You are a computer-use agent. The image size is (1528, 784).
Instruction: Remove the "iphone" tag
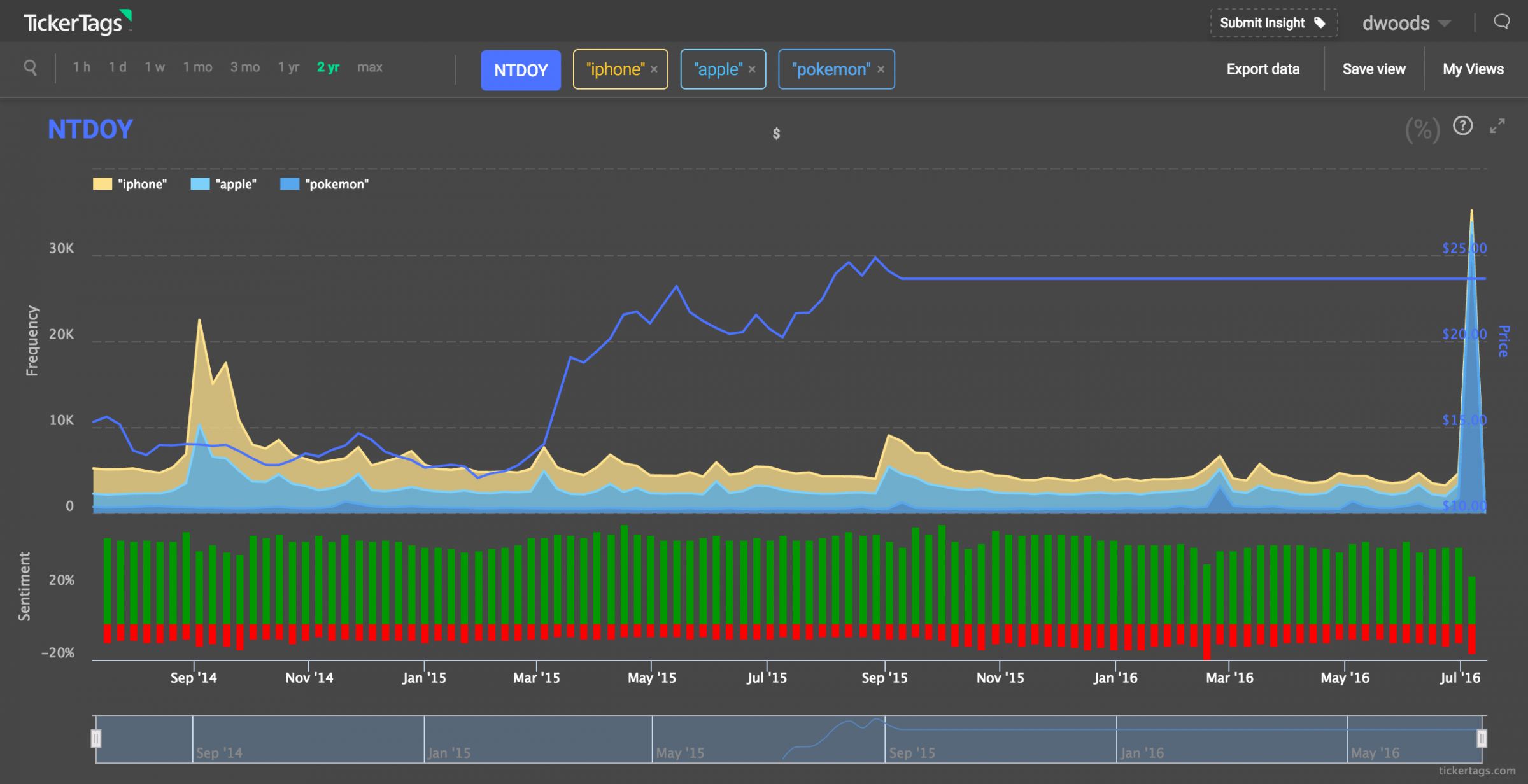tap(654, 69)
